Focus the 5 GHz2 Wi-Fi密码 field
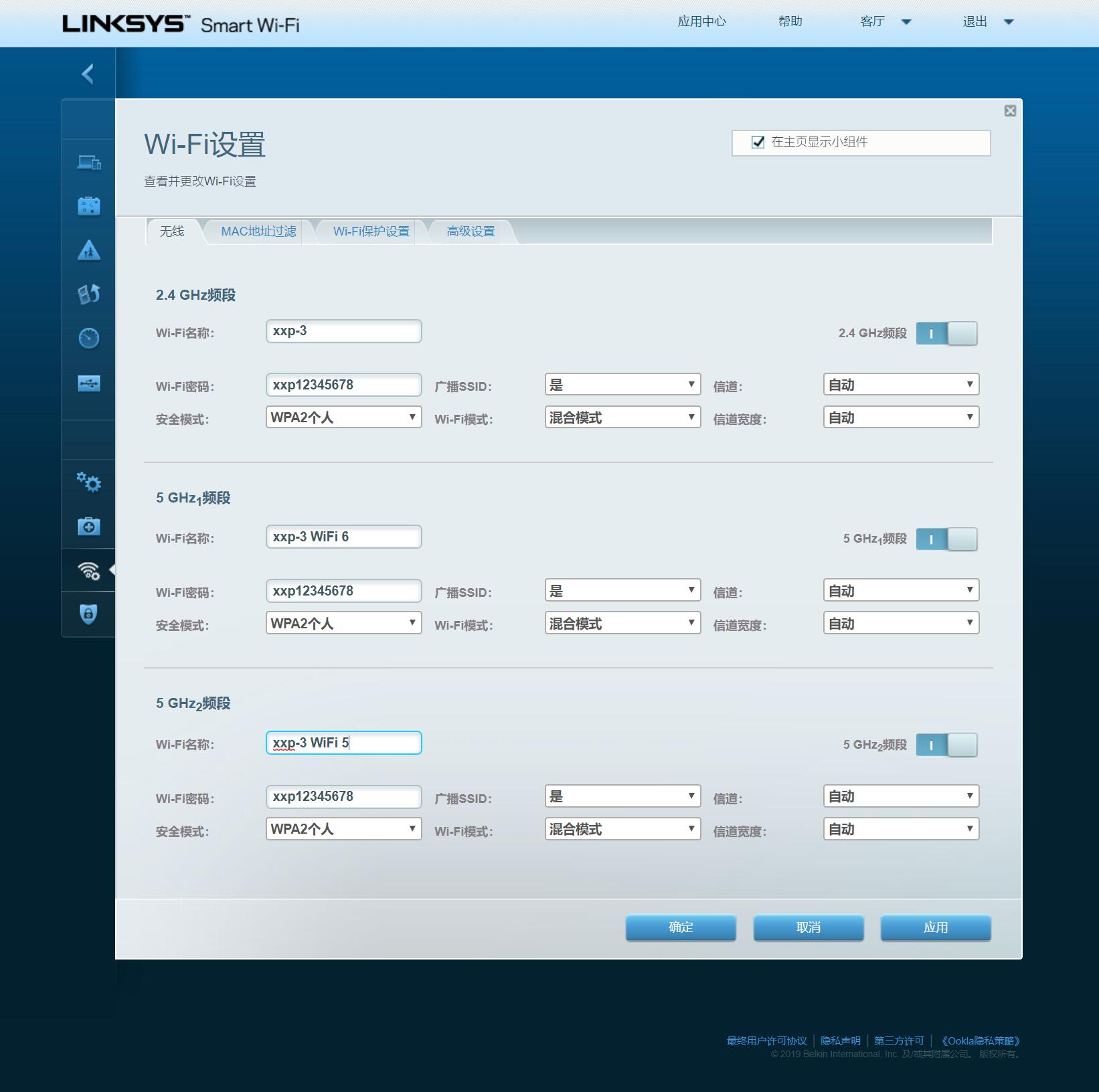This screenshot has height=1092, width=1099. click(344, 796)
